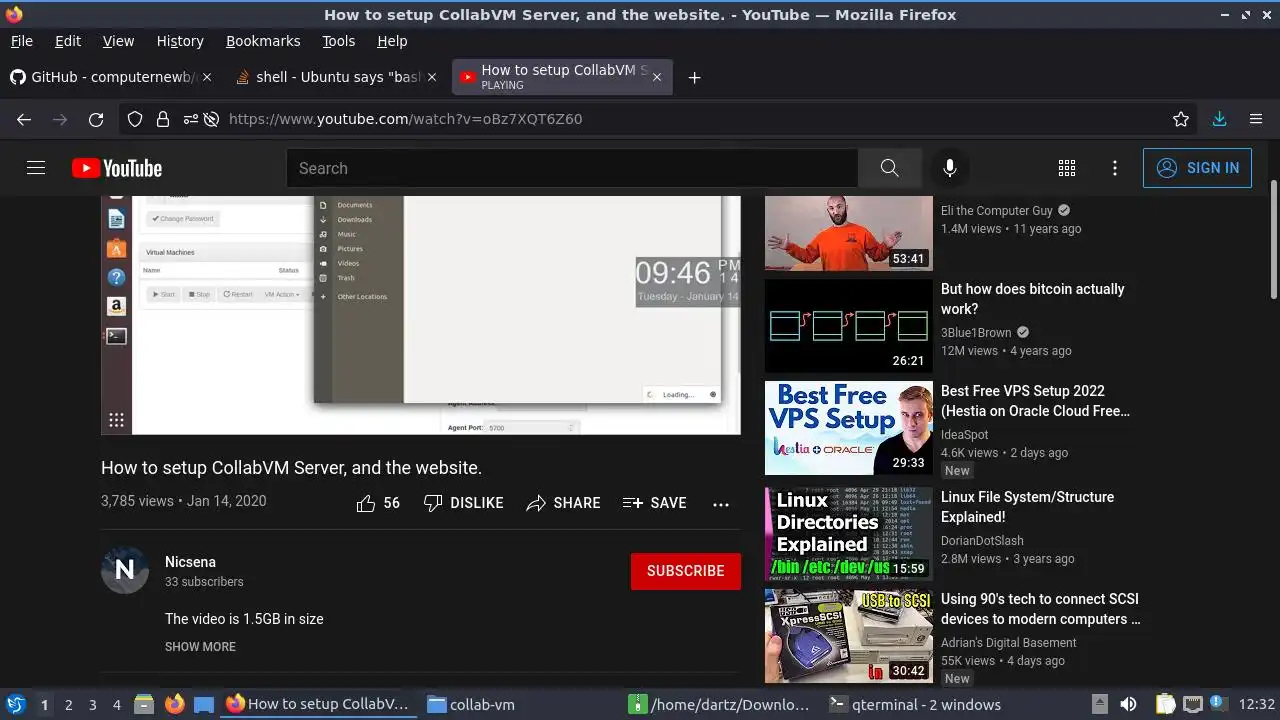This screenshot has width=1280, height=720.
Task: Click the site security padlock icon
Action: [163, 119]
